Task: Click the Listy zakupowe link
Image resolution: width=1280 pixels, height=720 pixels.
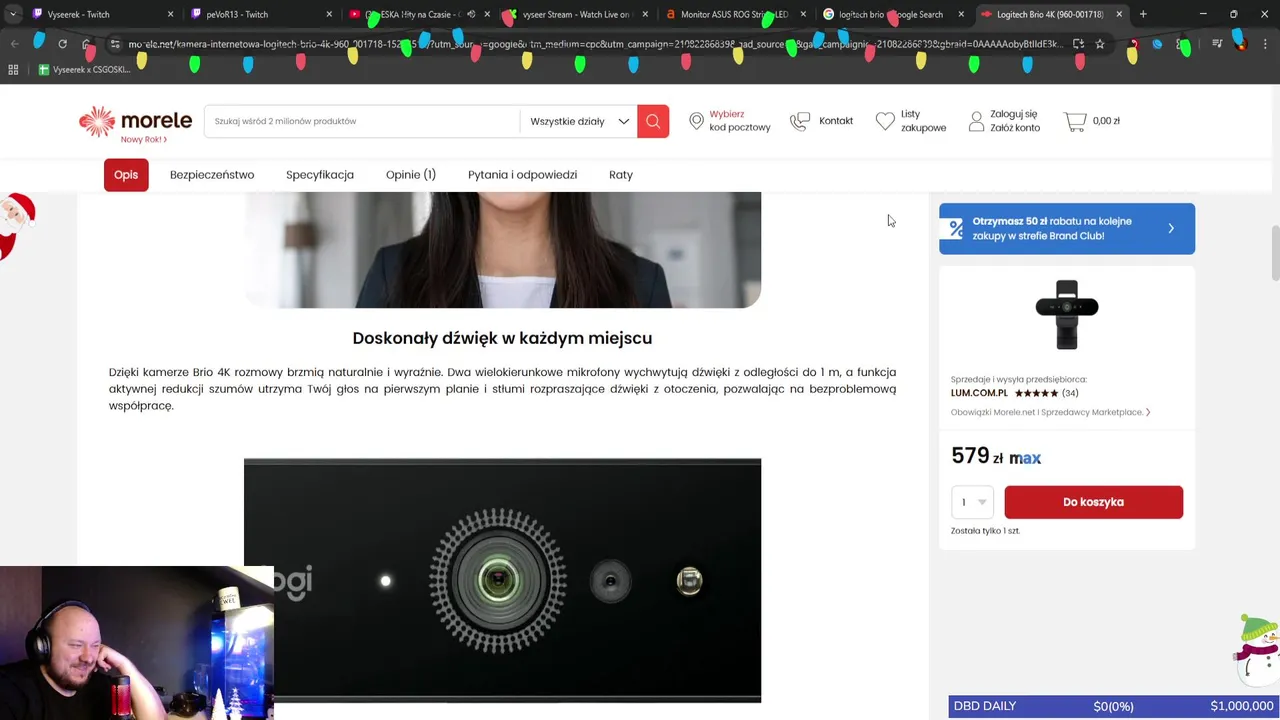Action: [923, 121]
